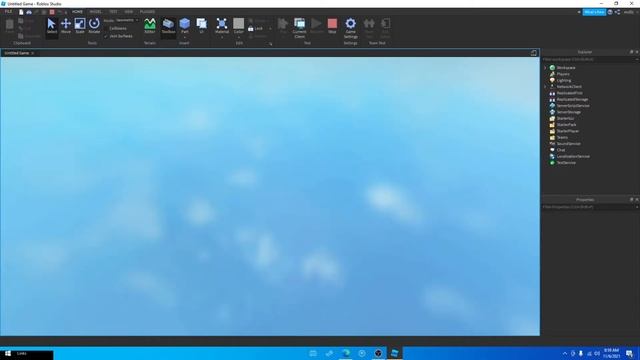Select Lighting in Explorer
This screenshot has height=360, width=640.
click(563, 80)
